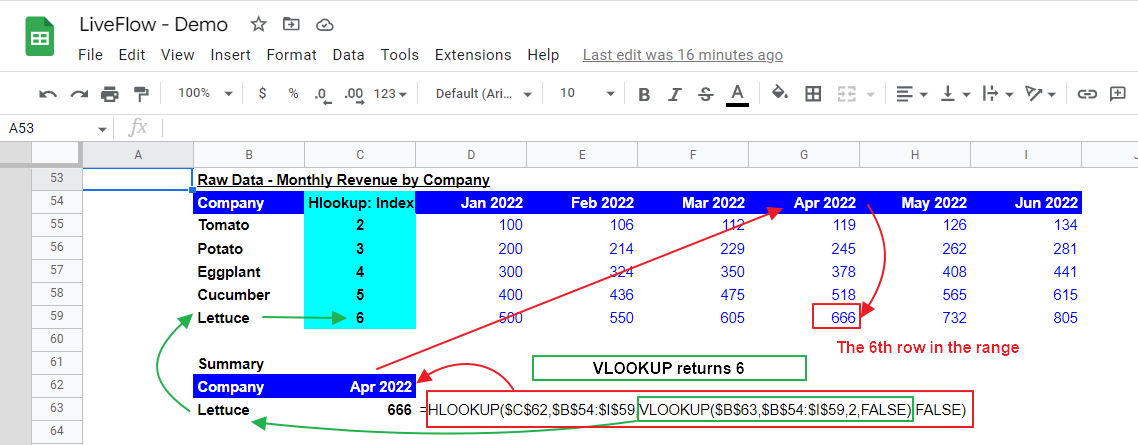Click the merge cells icon

(x=846, y=94)
